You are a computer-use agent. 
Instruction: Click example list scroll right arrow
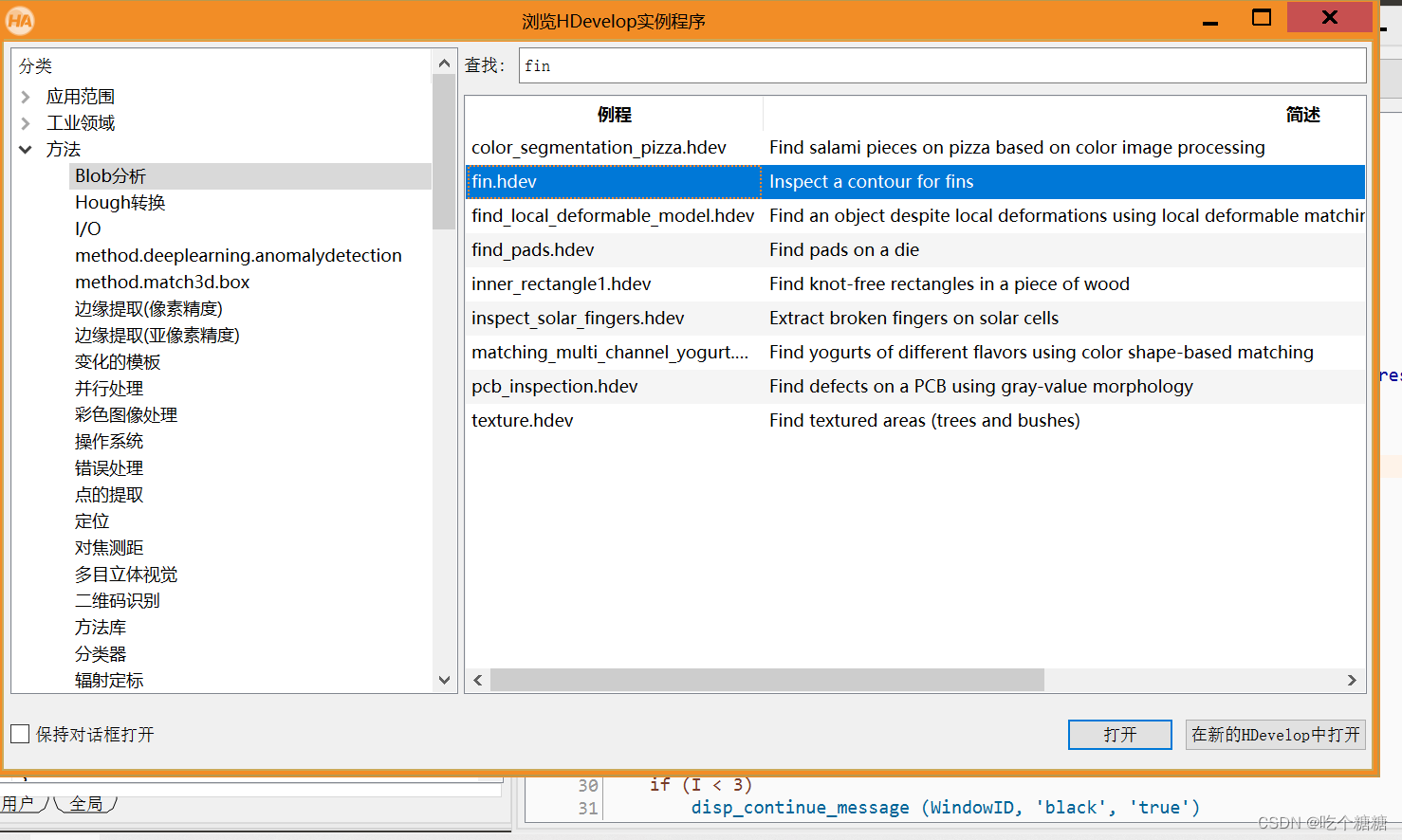1352,680
